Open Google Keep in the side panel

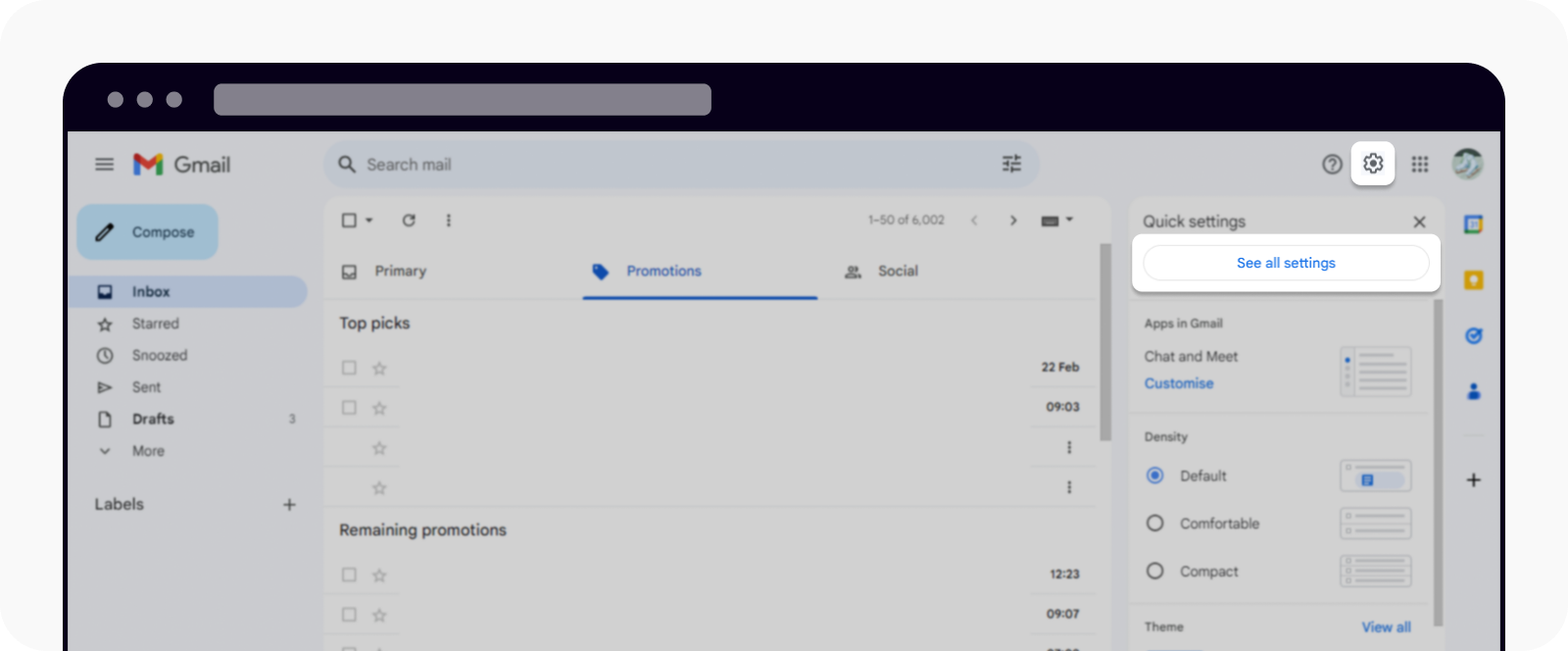coord(1473,280)
